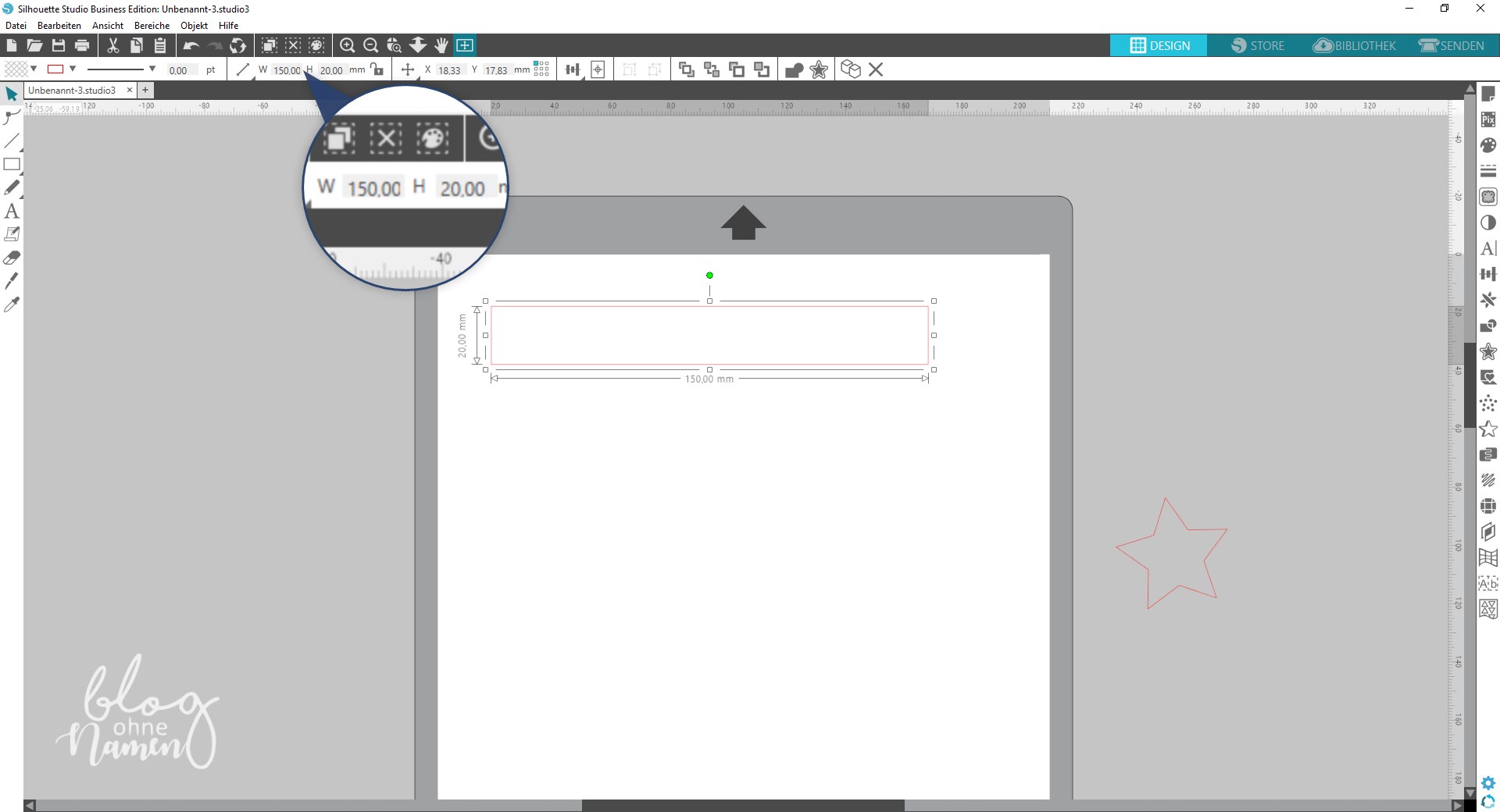This screenshot has height=812, width=1500.
Task: Click the Undo arrow icon
Action: click(191, 45)
